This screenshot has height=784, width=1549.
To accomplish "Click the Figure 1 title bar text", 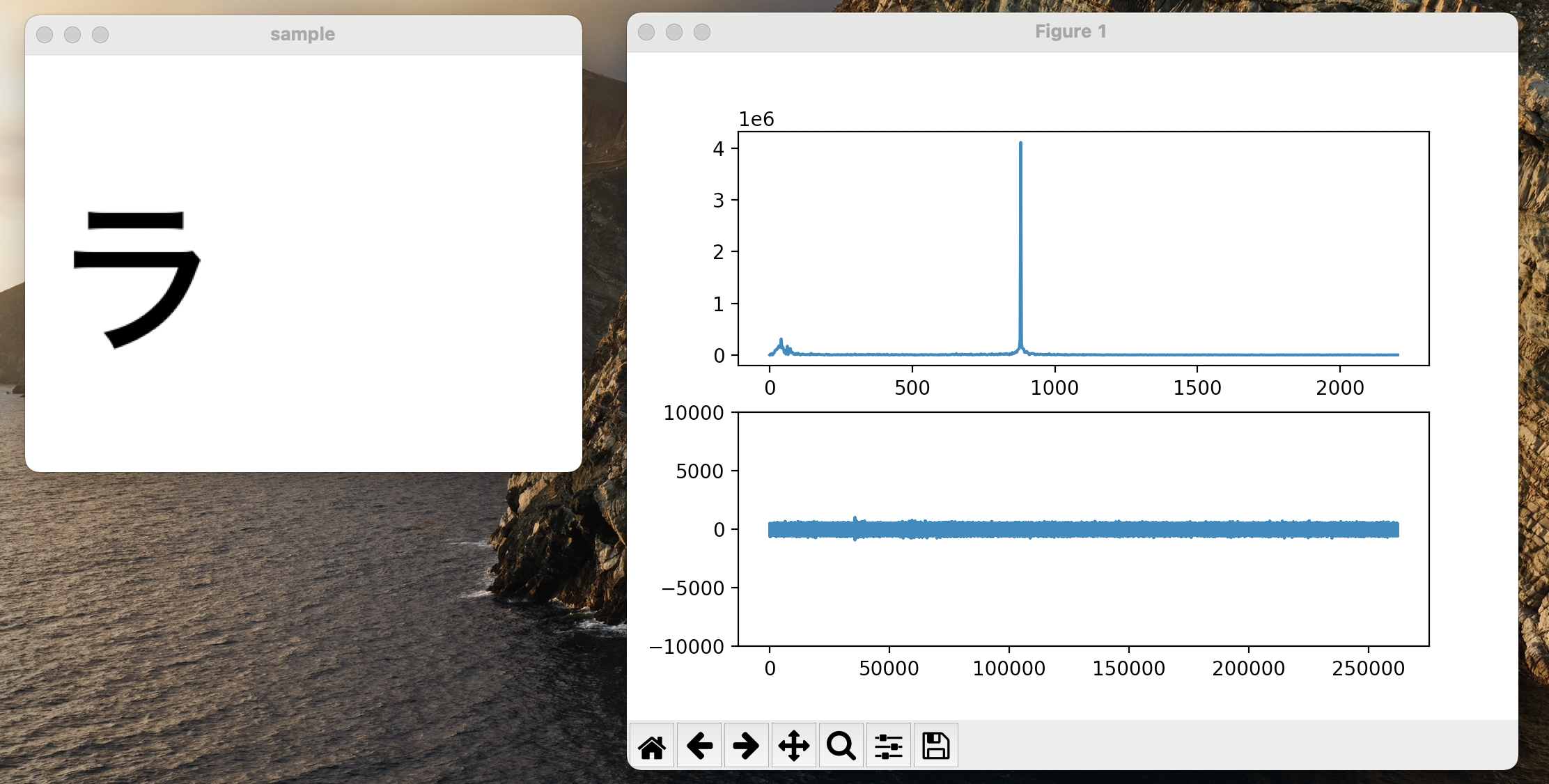I will (x=1071, y=31).
